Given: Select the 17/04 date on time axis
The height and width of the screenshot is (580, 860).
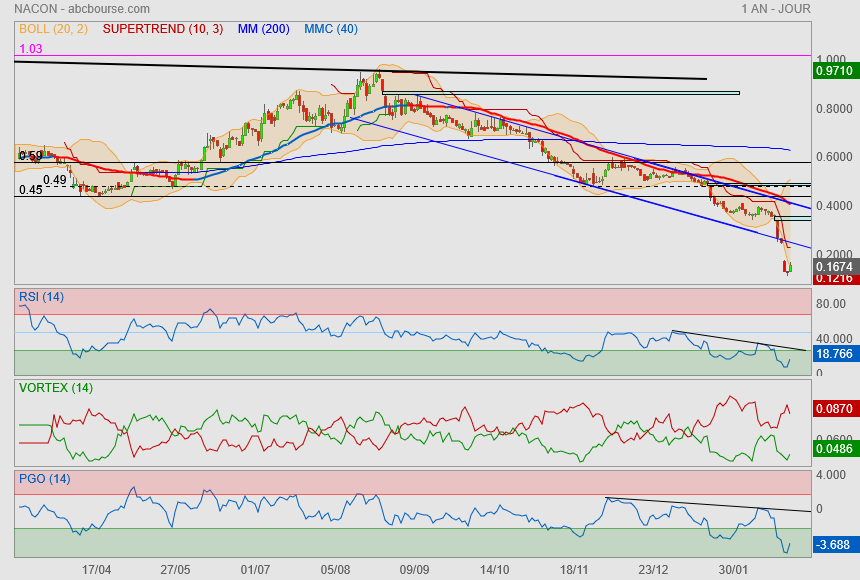Looking at the screenshot, I should click(96, 569).
